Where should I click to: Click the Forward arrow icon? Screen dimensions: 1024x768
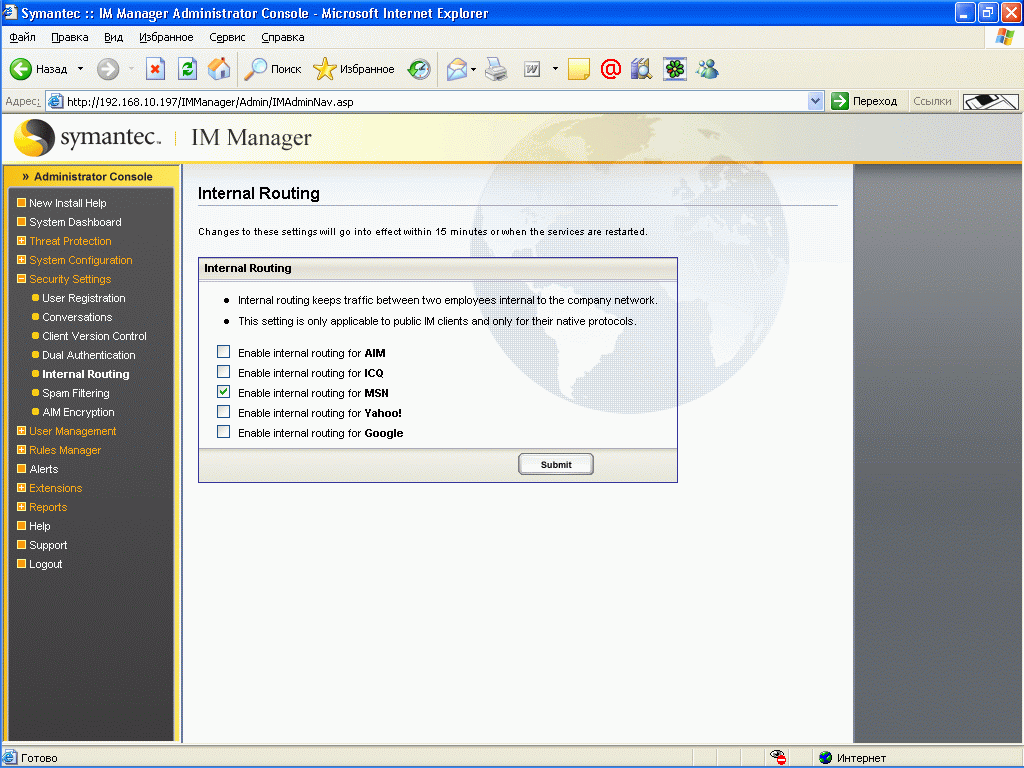(x=108, y=69)
